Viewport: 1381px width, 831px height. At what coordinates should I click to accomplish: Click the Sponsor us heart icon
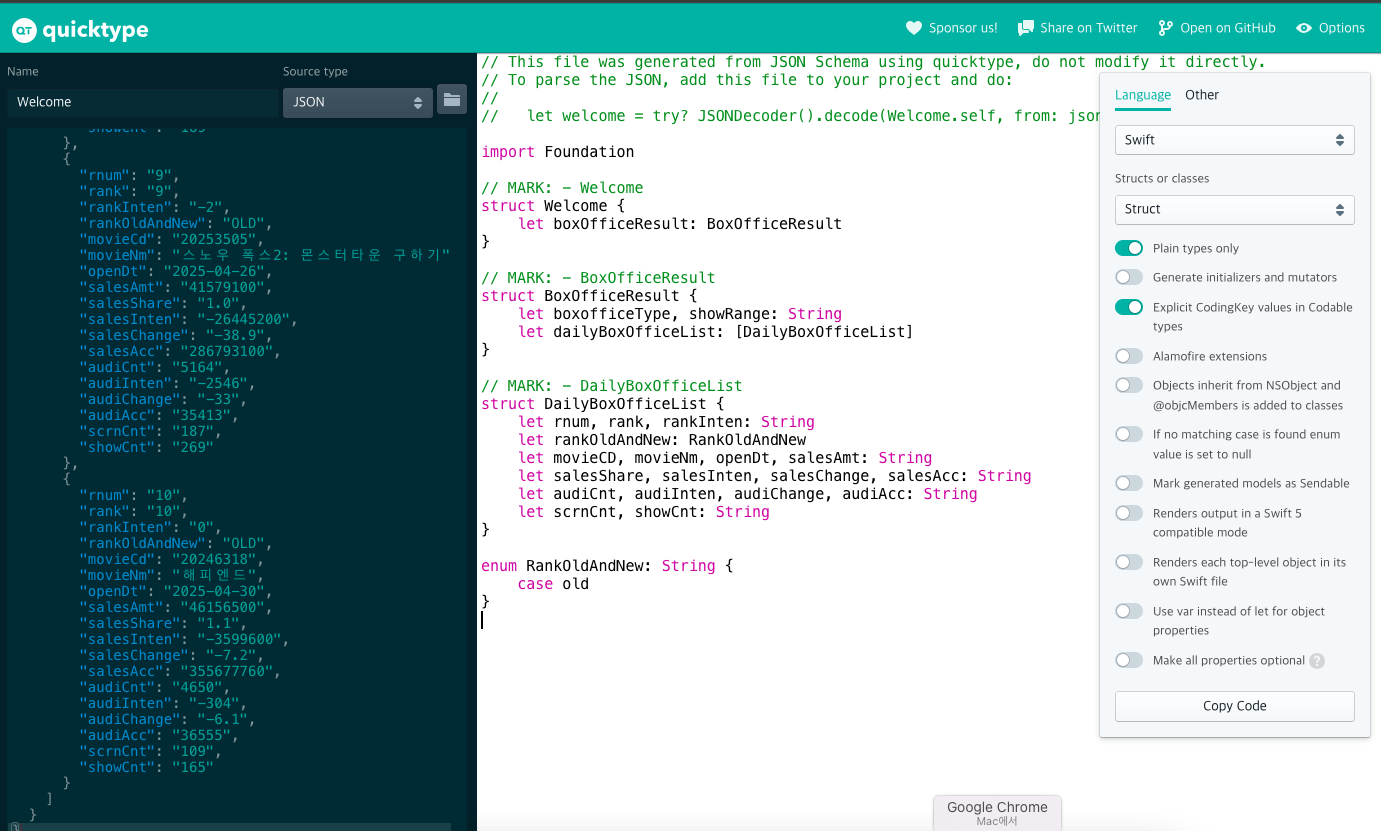click(913, 28)
